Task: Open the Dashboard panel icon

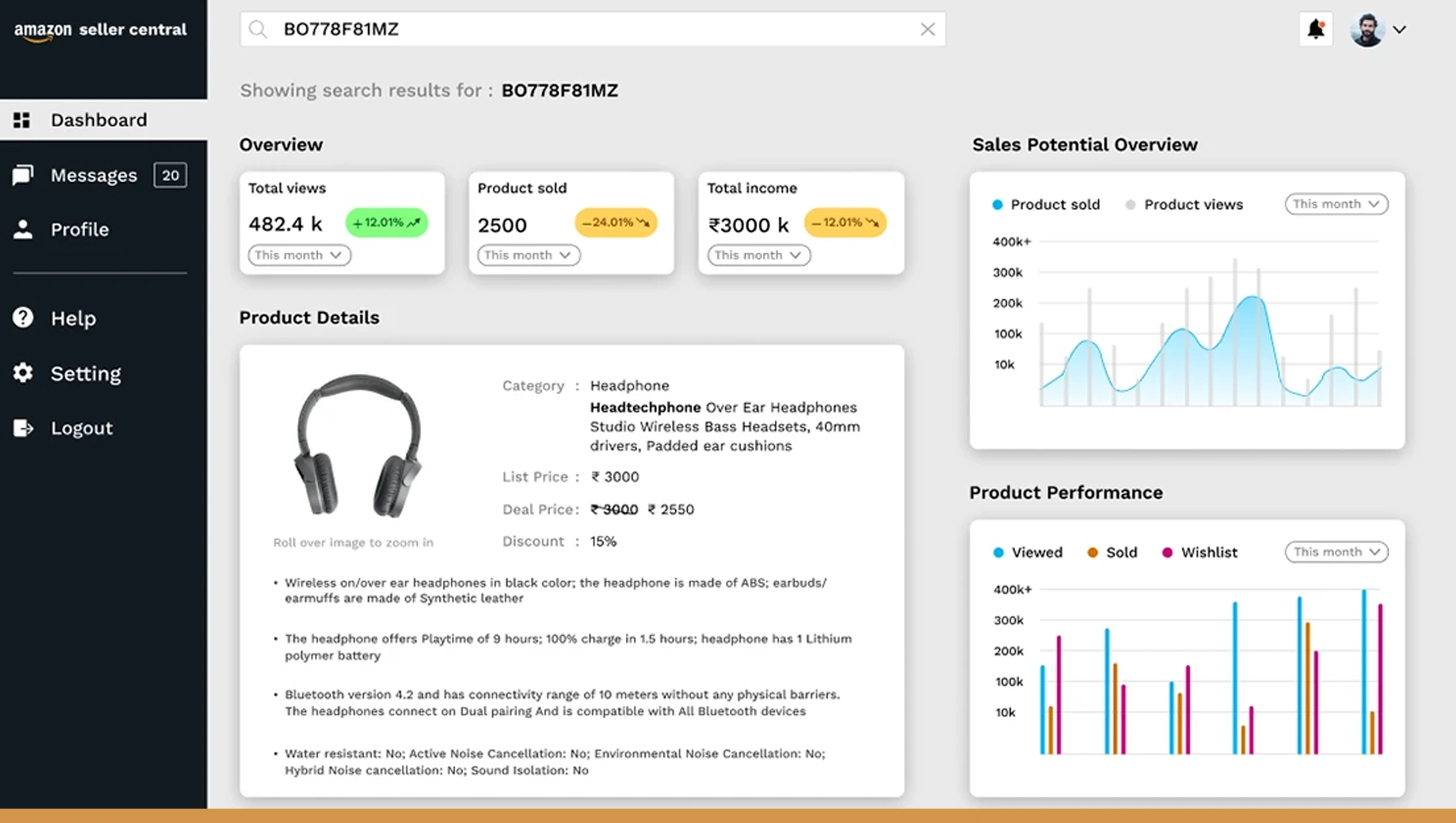Action: tap(22, 120)
